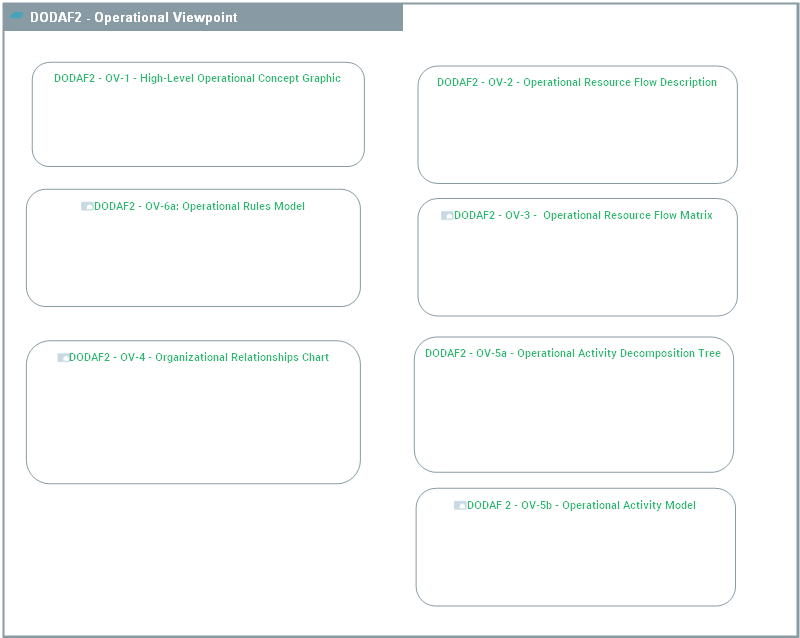Click the diagram icon beside OV-6a label
This screenshot has height=638, width=800.
click(86, 206)
